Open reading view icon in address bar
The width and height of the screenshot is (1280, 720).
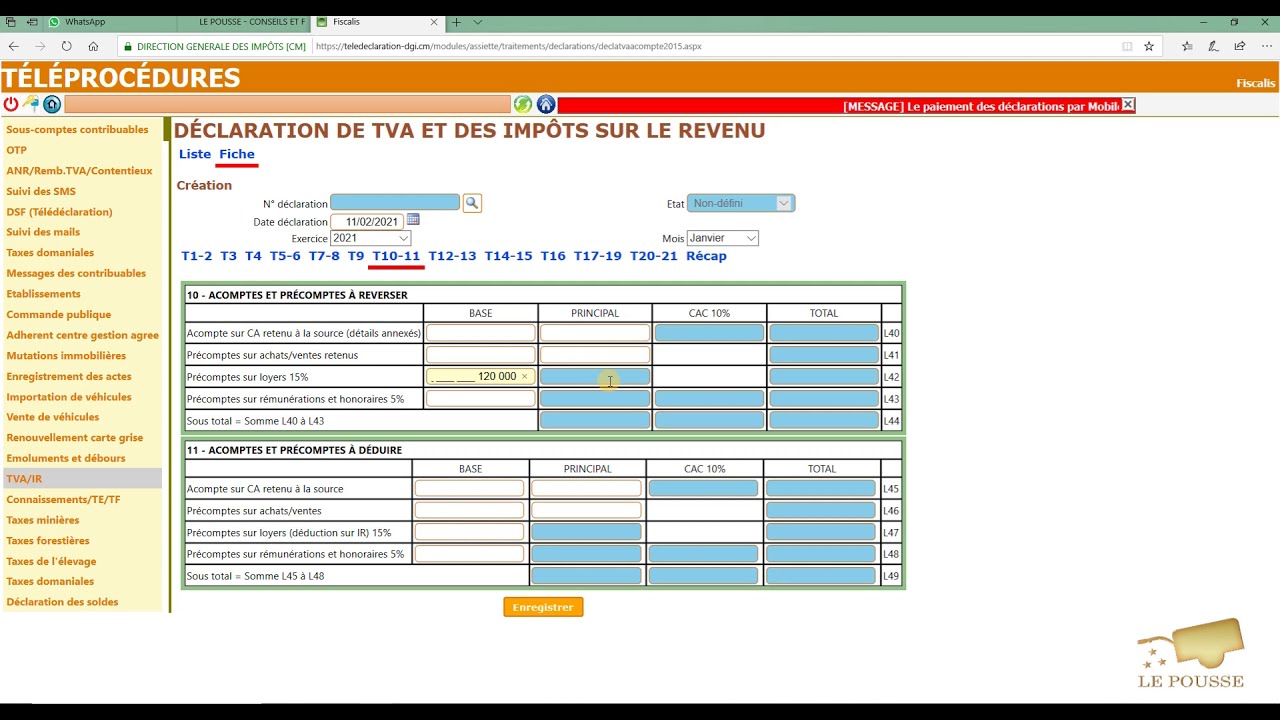1127,46
